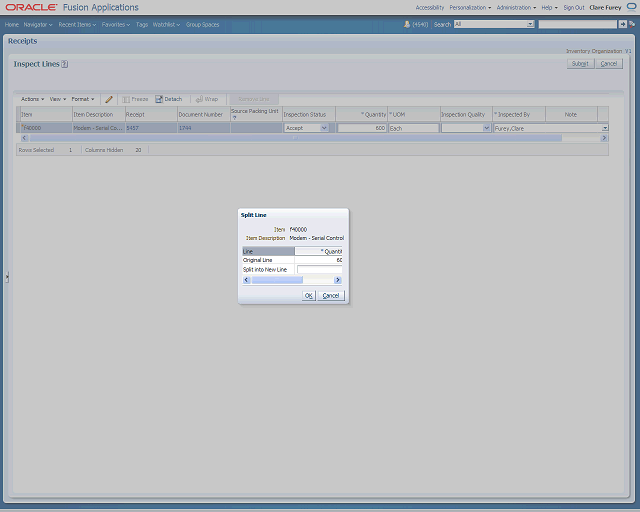Click Document Number column header

(x=204, y=115)
